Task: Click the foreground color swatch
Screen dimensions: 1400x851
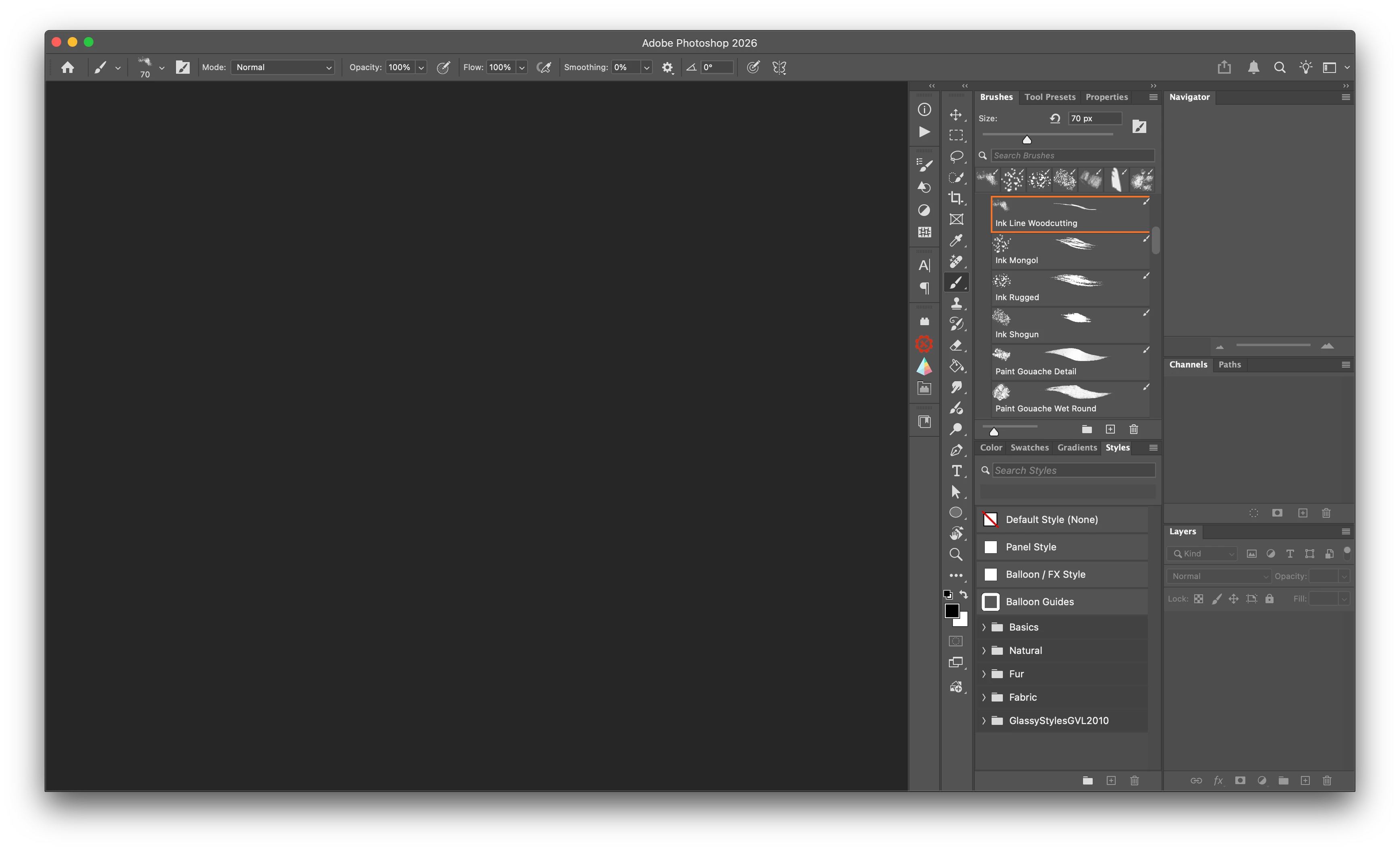Action: [952, 611]
